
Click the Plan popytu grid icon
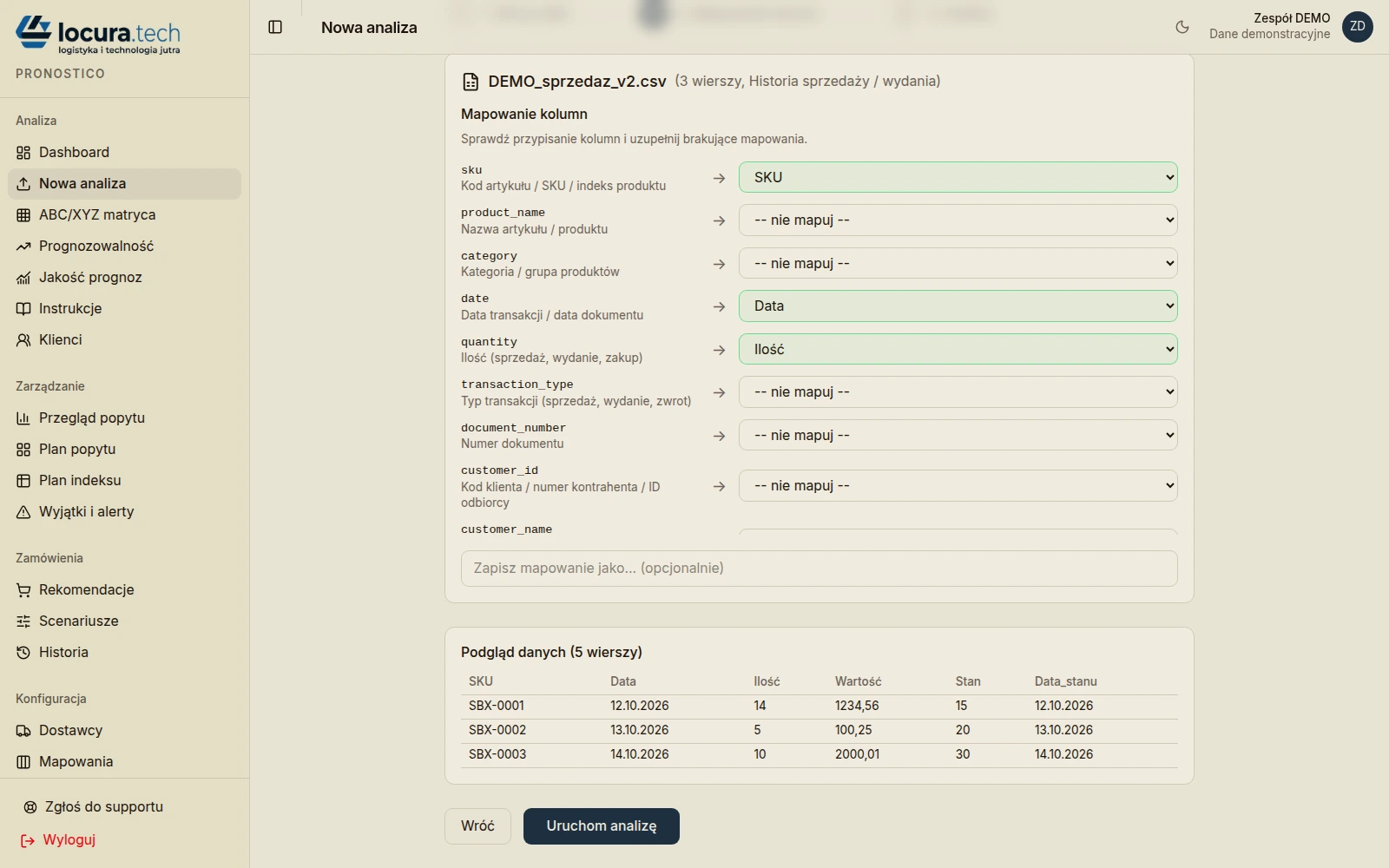[23, 450]
